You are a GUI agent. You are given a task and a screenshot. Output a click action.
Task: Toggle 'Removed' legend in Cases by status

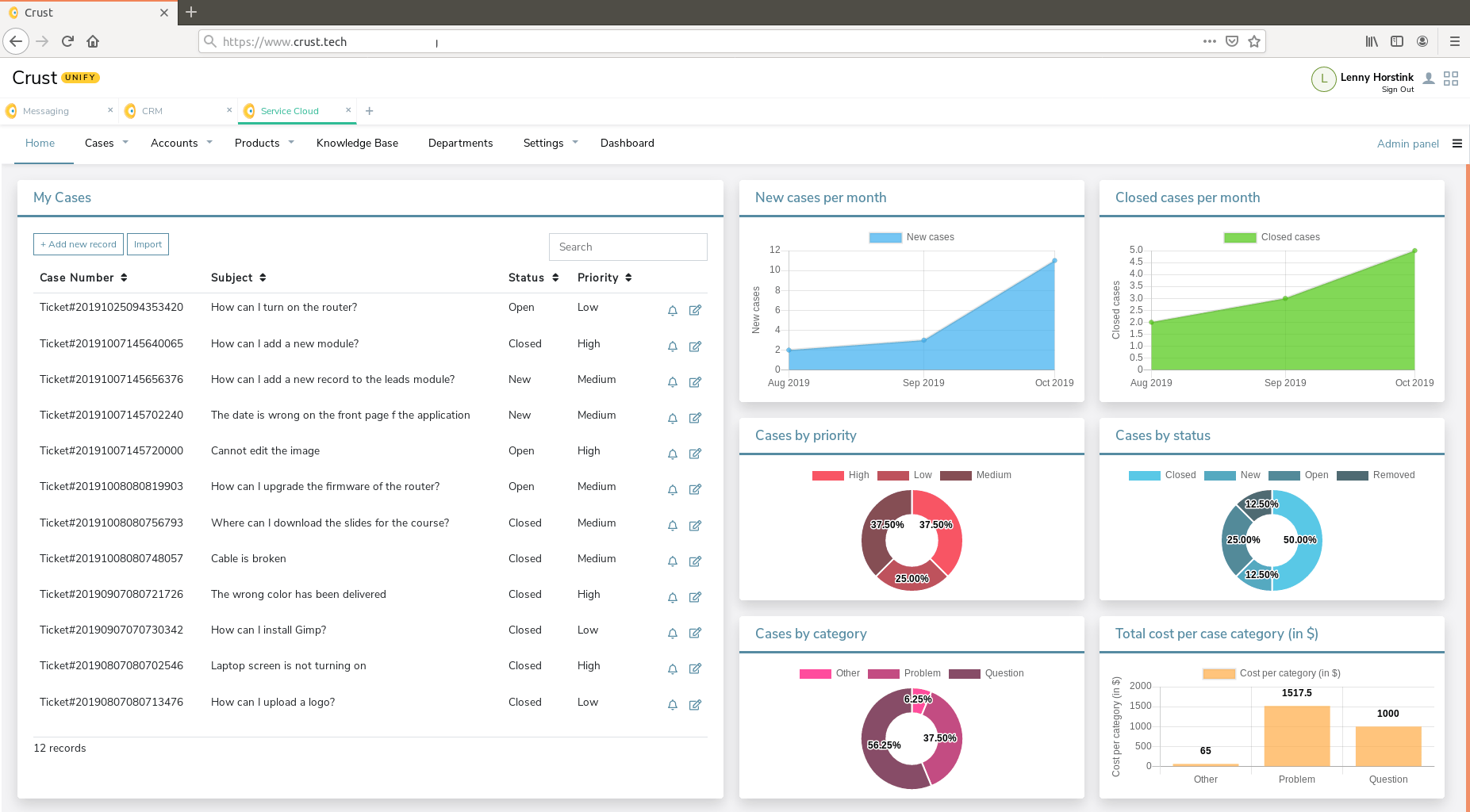1376,475
